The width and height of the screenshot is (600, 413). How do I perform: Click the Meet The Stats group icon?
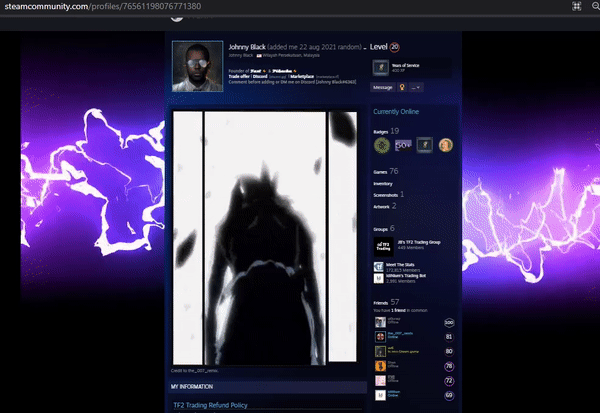(x=378, y=266)
